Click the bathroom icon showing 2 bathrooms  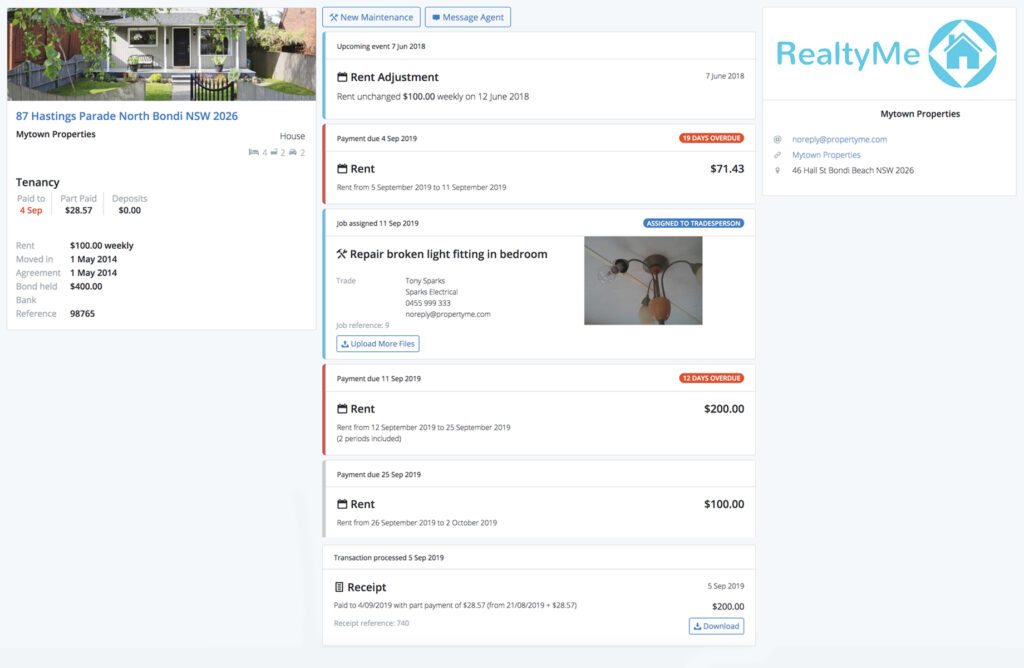[275, 152]
